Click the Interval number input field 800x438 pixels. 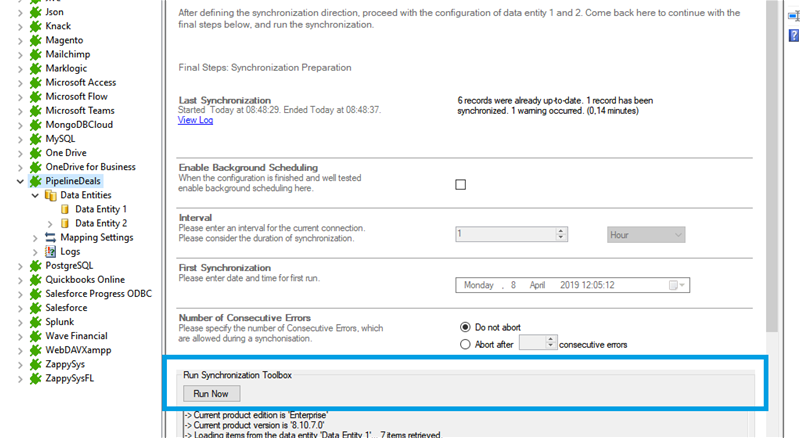(x=505, y=234)
